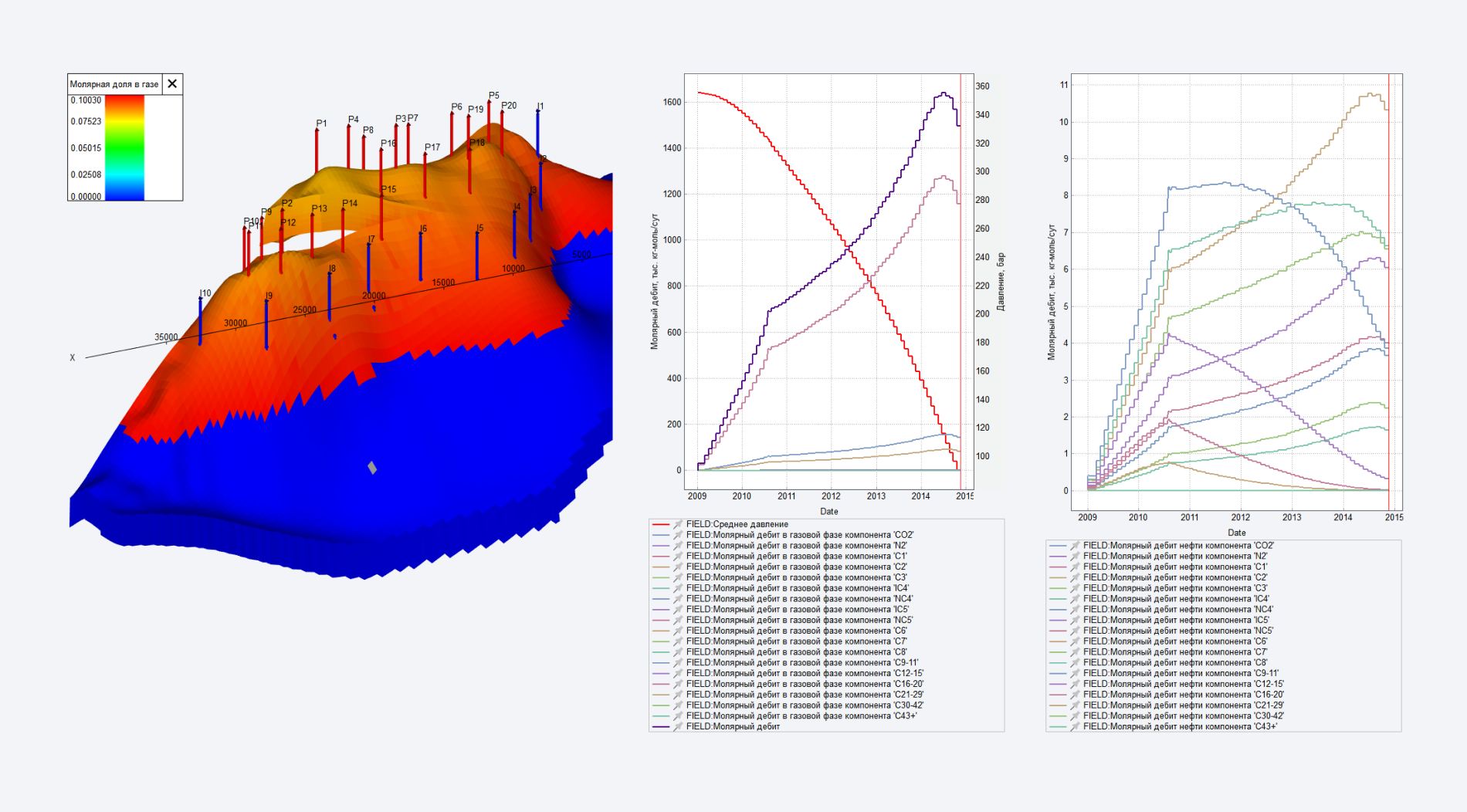Screen dimensions: 1467x812
Task: Pin oil 'IC4' component curve in right legend
Action: pos(1074,599)
